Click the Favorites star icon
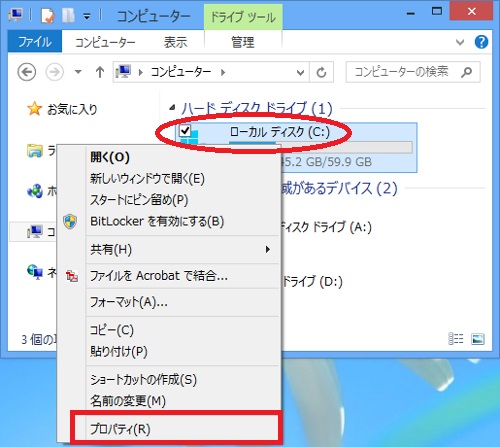Image resolution: width=500 pixels, height=447 pixels. click(x=35, y=109)
